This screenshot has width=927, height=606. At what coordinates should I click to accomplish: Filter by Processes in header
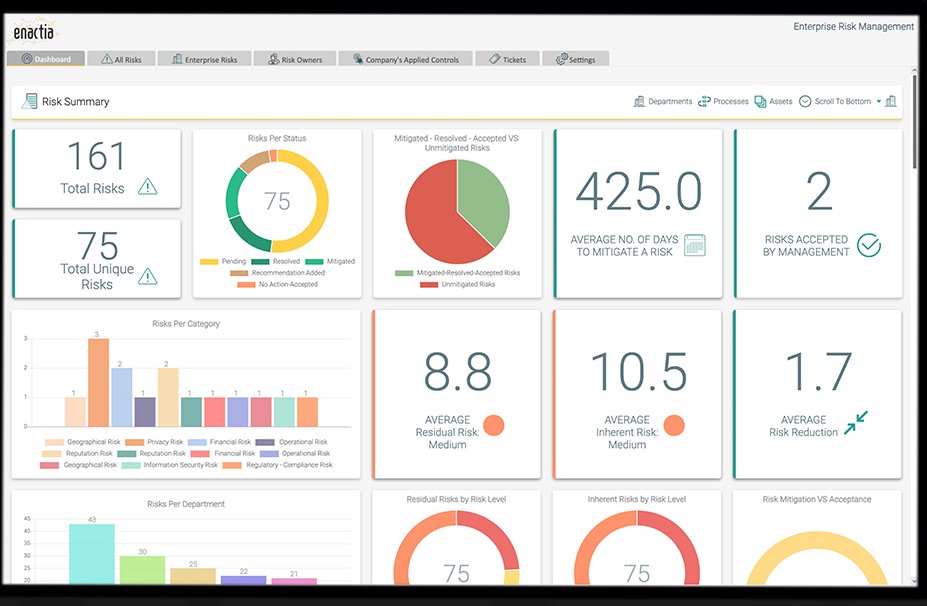(x=723, y=101)
